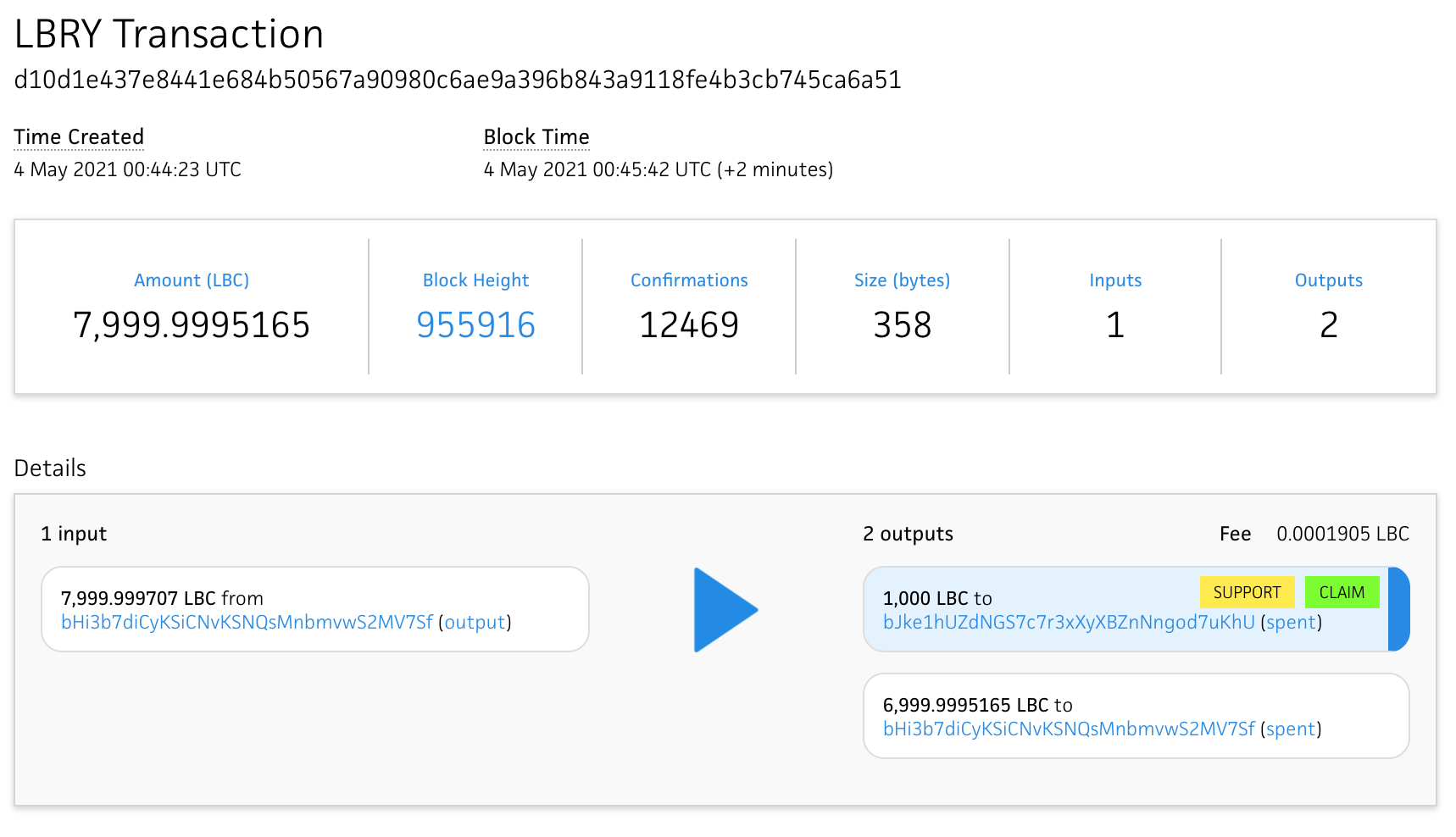Follow the input's (output) link
The image size is (1456, 837).
coord(475,623)
